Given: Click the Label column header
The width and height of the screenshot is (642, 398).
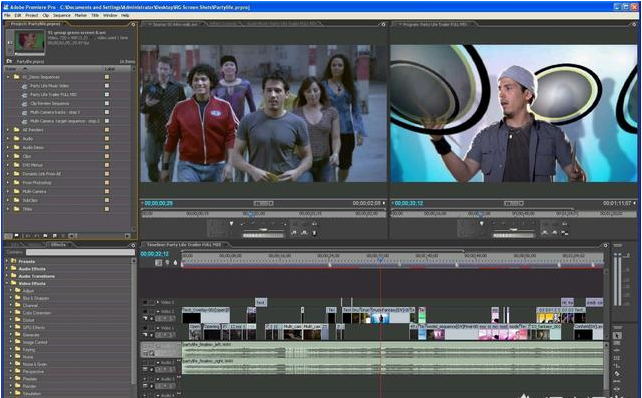Looking at the screenshot, I should coord(110,69).
